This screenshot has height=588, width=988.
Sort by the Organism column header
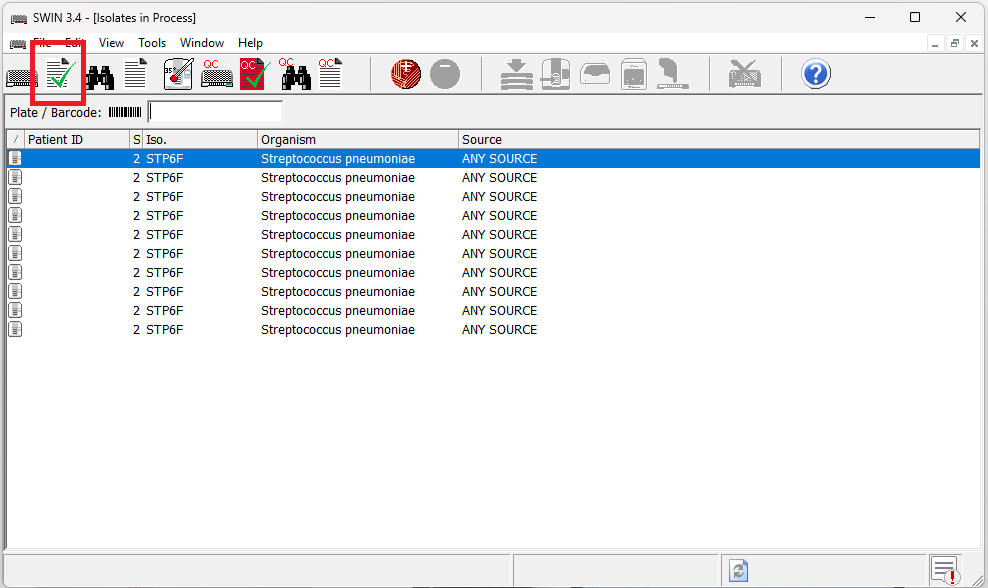pyautogui.click(x=358, y=139)
